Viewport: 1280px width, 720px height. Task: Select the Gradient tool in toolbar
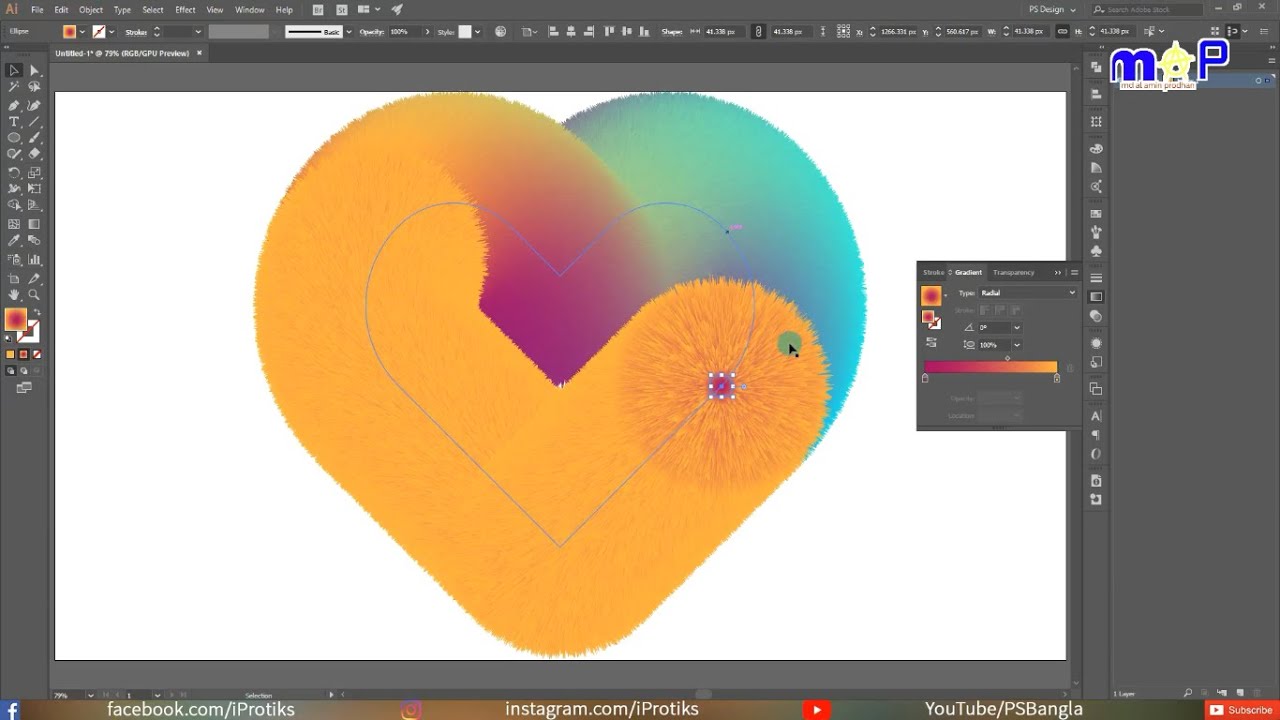34,224
